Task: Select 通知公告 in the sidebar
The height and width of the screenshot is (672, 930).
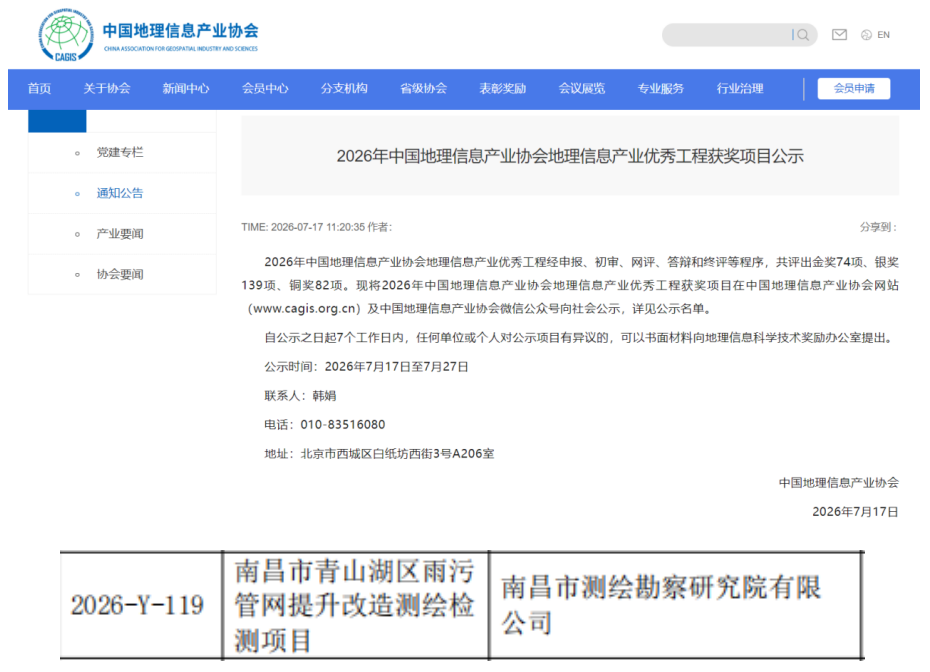Action: (120, 193)
